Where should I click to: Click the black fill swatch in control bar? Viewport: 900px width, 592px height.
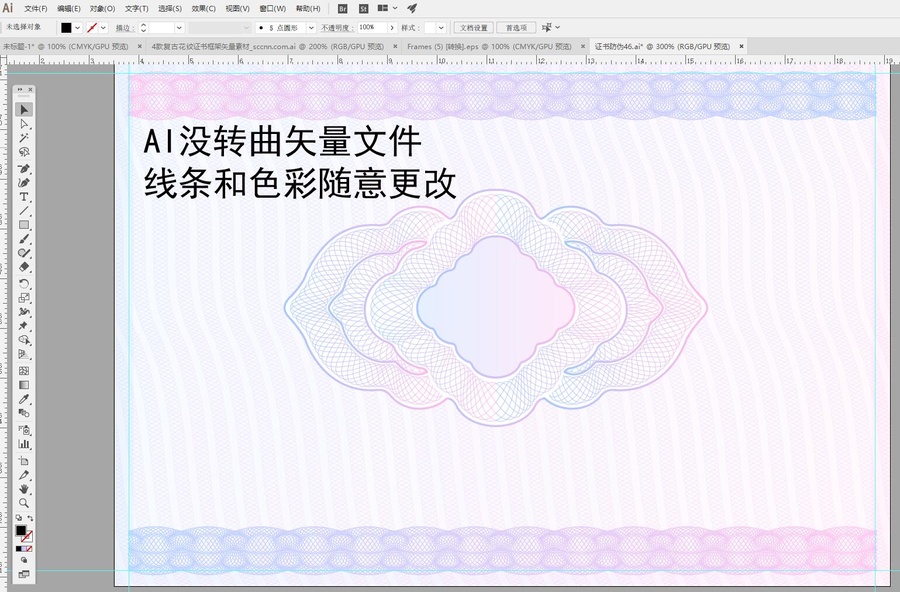[x=67, y=28]
